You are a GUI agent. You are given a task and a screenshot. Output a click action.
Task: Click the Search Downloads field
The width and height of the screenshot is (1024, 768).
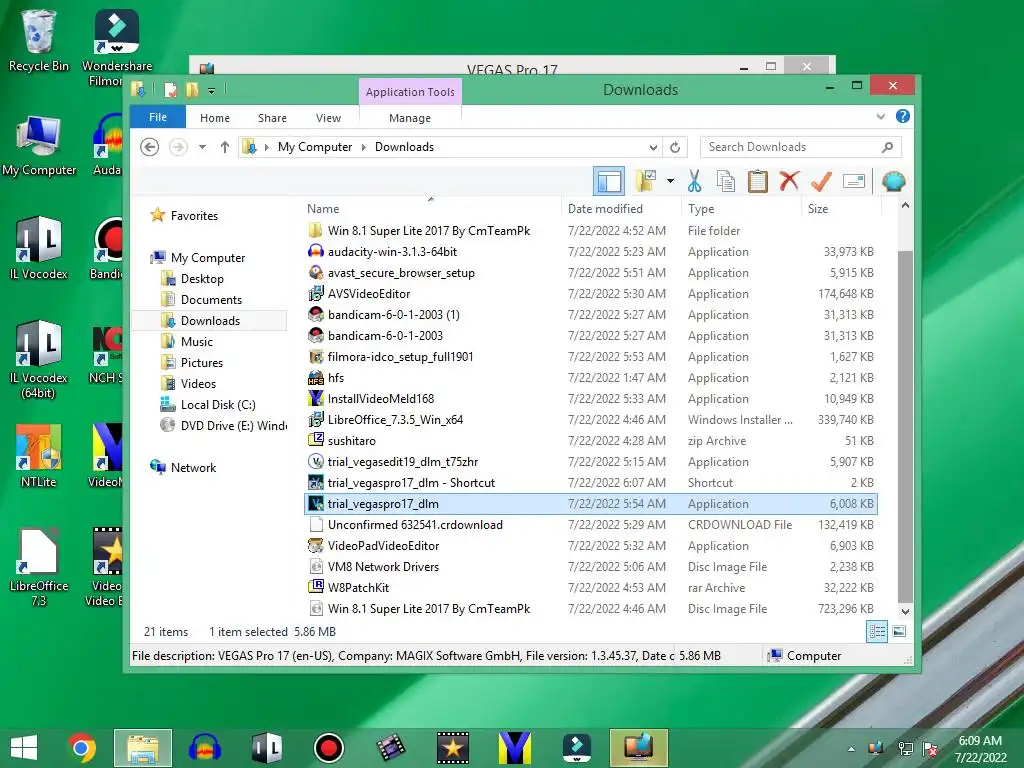pos(801,147)
